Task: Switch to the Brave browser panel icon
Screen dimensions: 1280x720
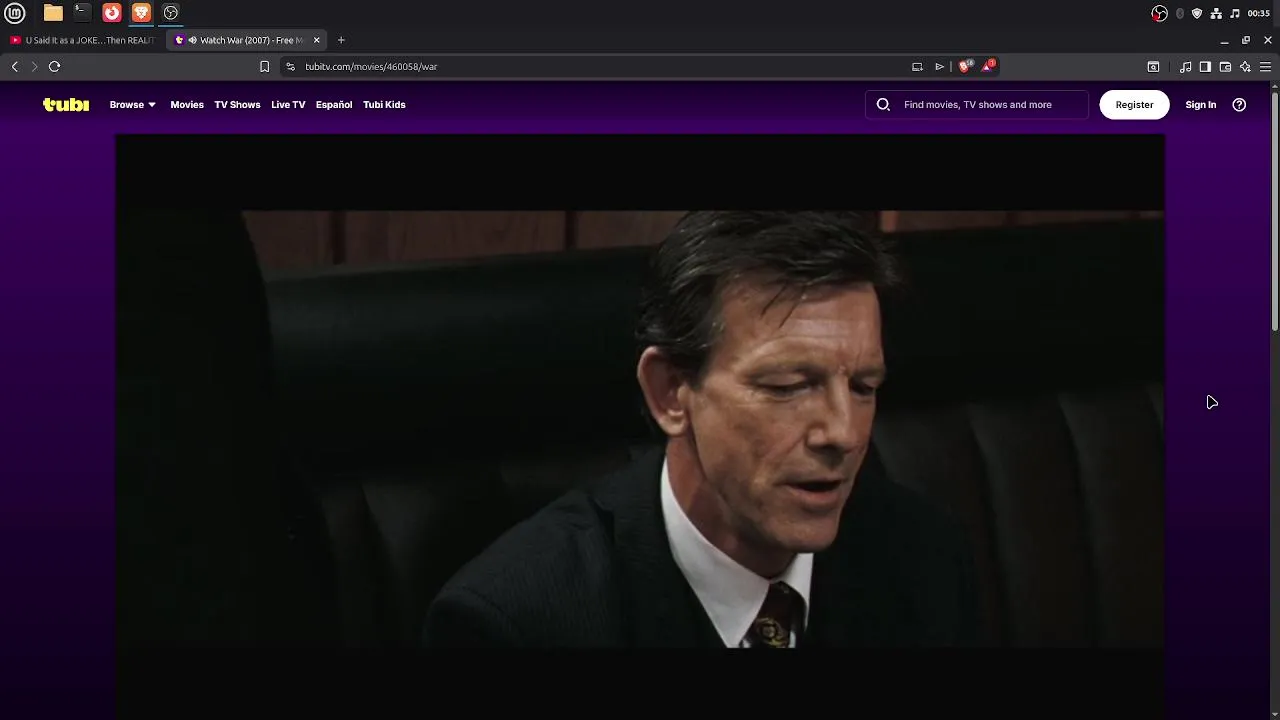Action: (141, 13)
